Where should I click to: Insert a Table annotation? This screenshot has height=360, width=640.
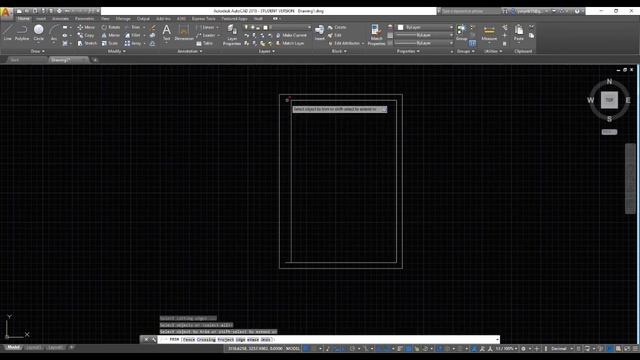[x=205, y=43]
